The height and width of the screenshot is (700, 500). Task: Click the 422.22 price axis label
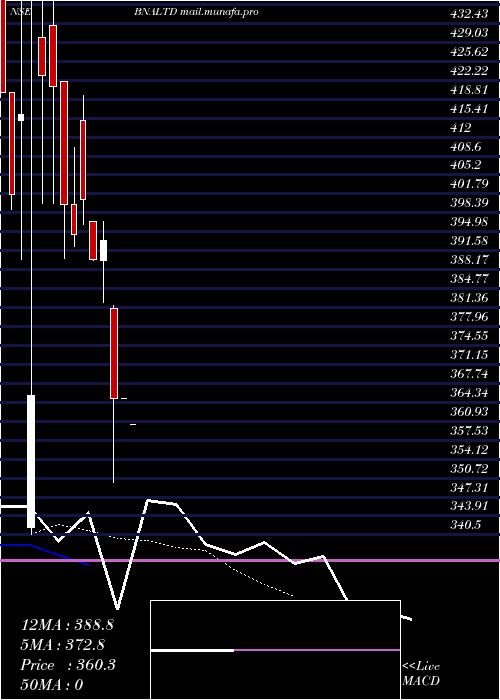click(469, 71)
